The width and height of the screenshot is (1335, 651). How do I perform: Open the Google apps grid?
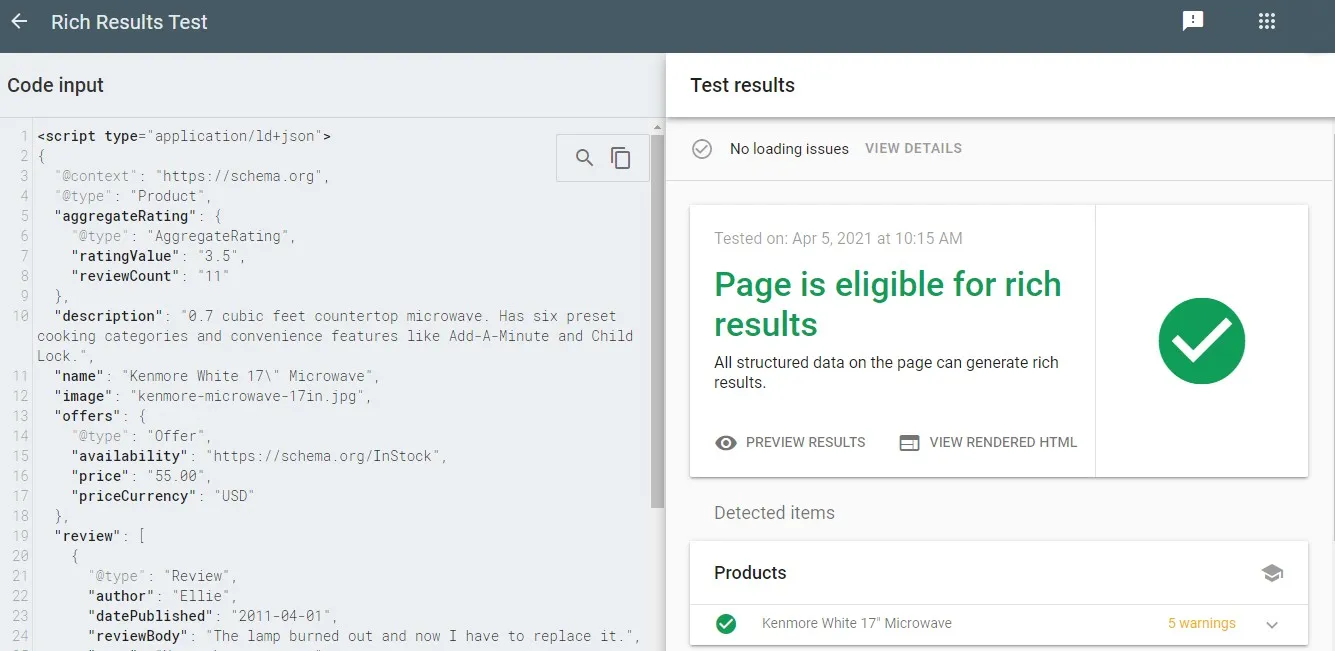click(1266, 21)
